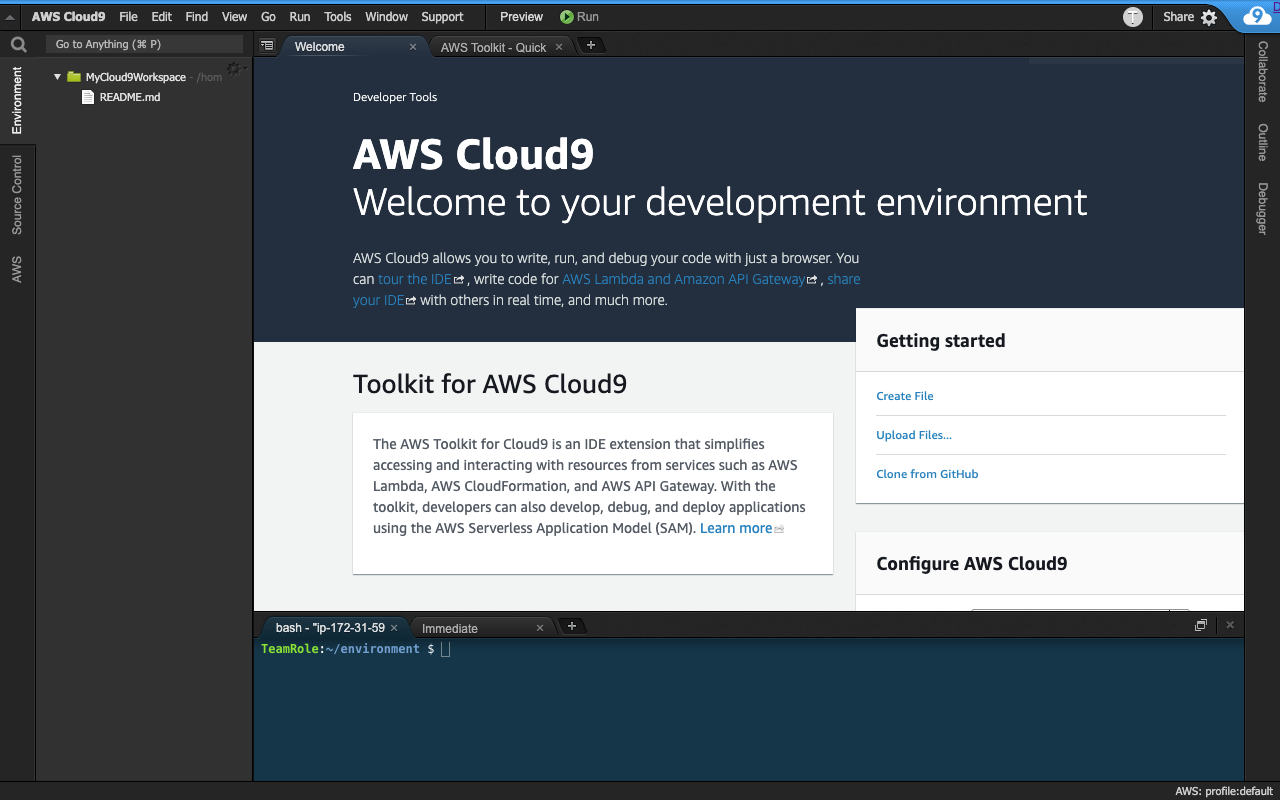The height and width of the screenshot is (800, 1280).
Task: Close the AWS Toolkit - Quick tab
Action: coord(559,47)
